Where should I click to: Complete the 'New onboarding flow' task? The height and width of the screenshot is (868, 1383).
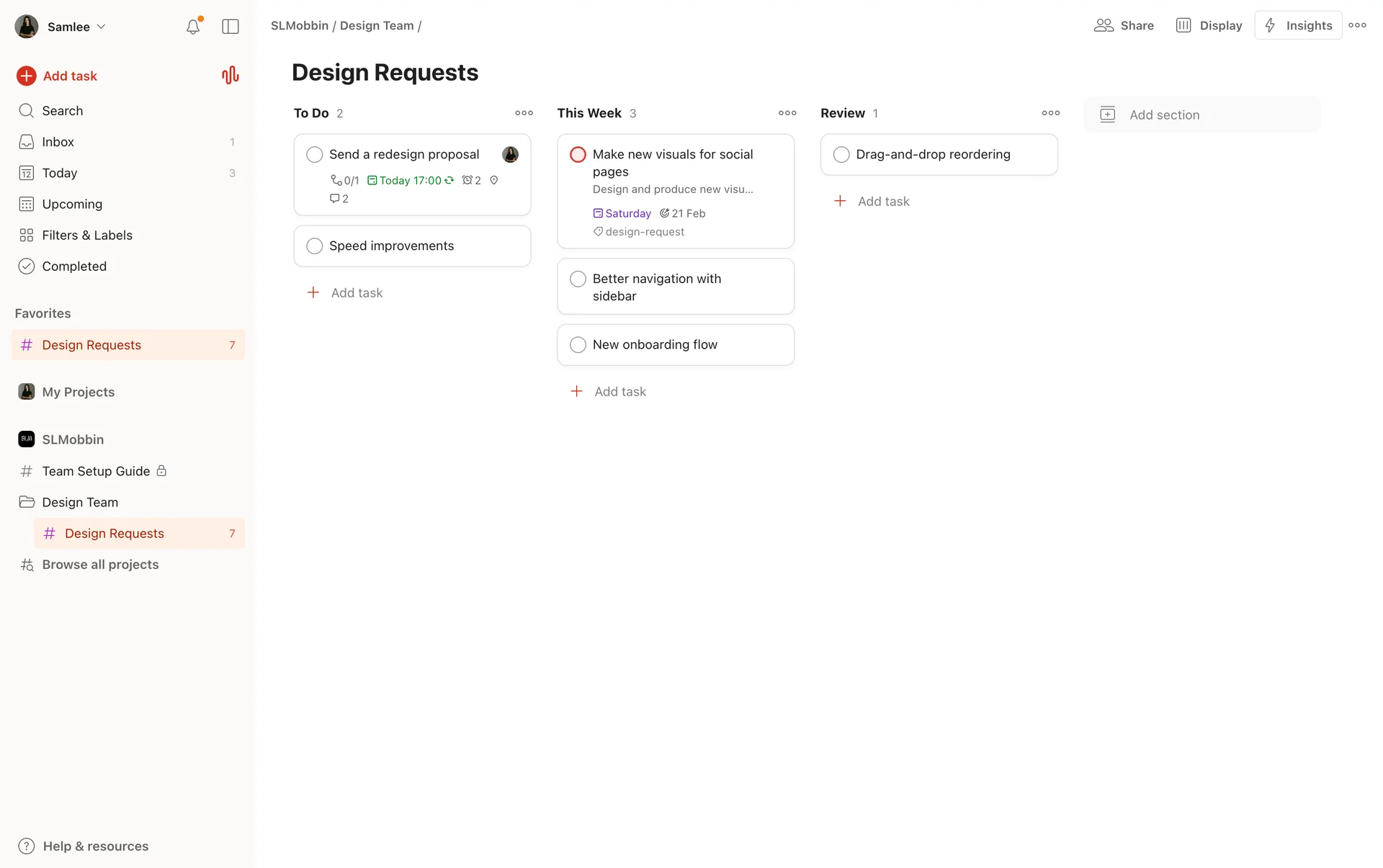point(578,345)
